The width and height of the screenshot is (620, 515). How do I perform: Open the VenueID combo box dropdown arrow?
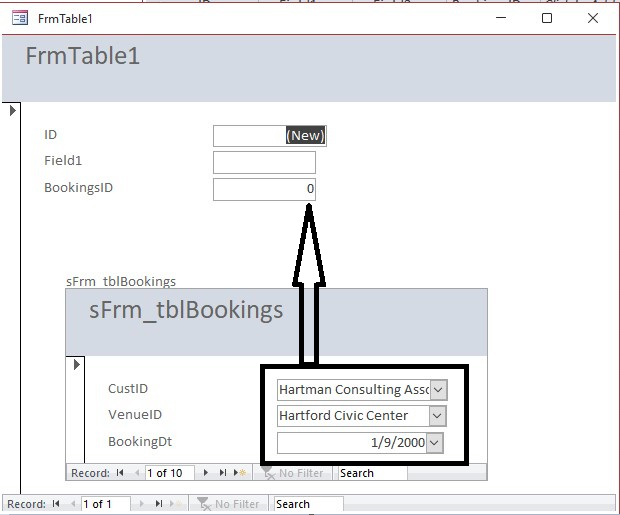[x=437, y=416]
